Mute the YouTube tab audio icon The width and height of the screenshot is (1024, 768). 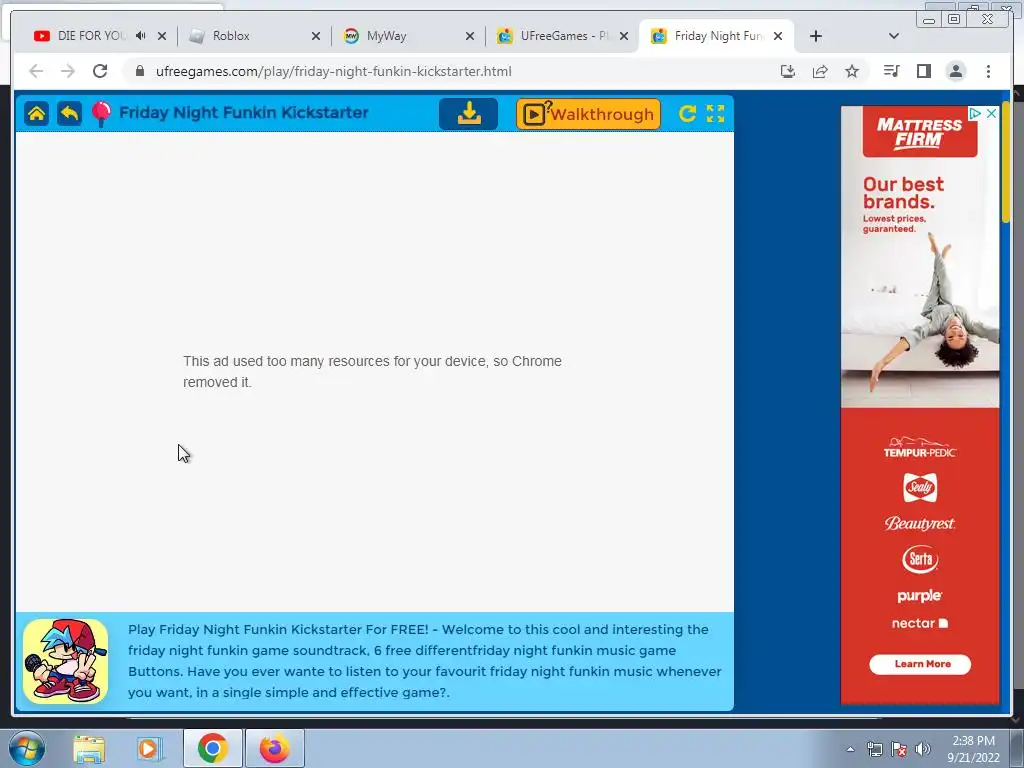(x=141, y=36)
